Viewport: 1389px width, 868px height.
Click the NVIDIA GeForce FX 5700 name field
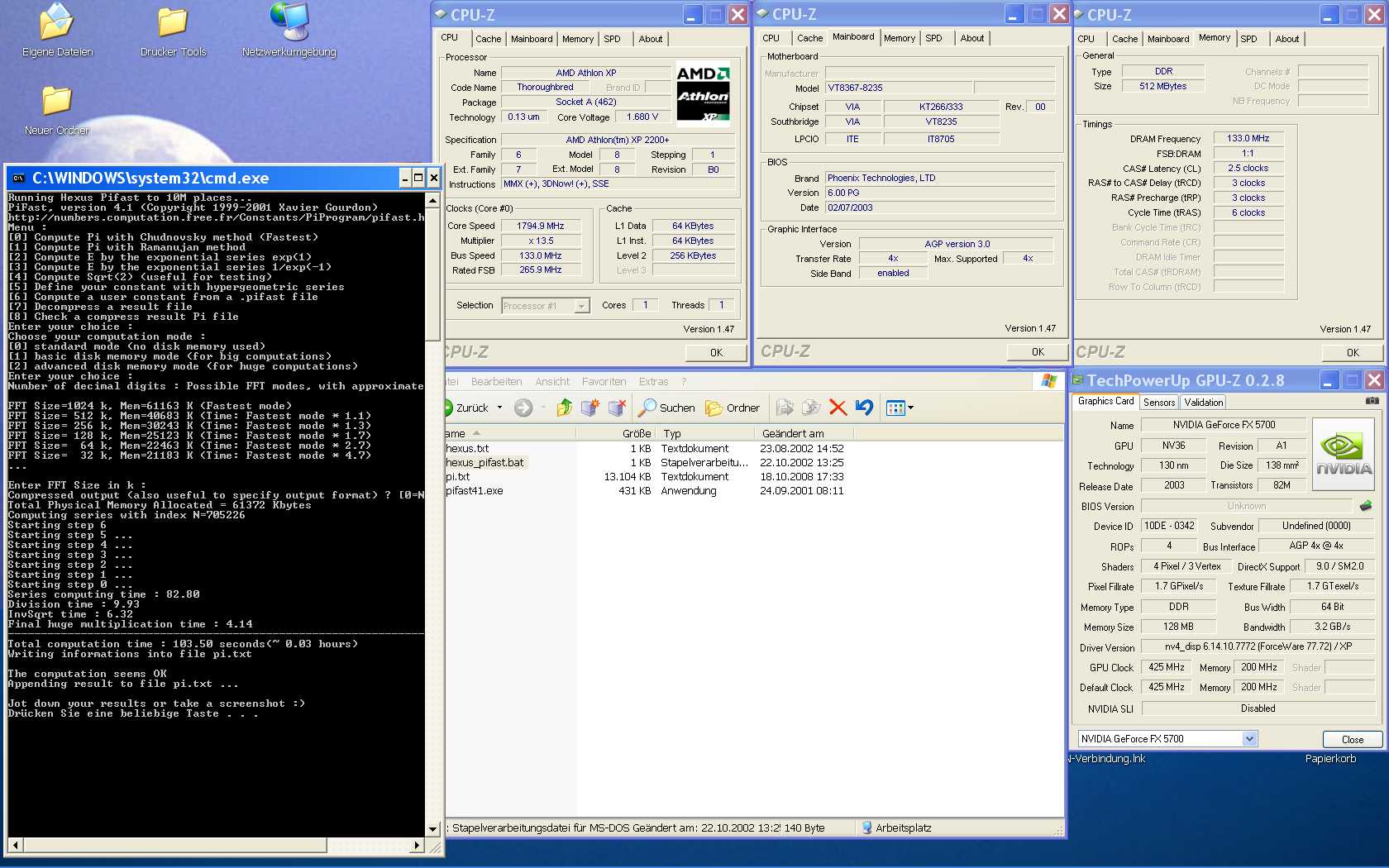tap(1224, 425)
